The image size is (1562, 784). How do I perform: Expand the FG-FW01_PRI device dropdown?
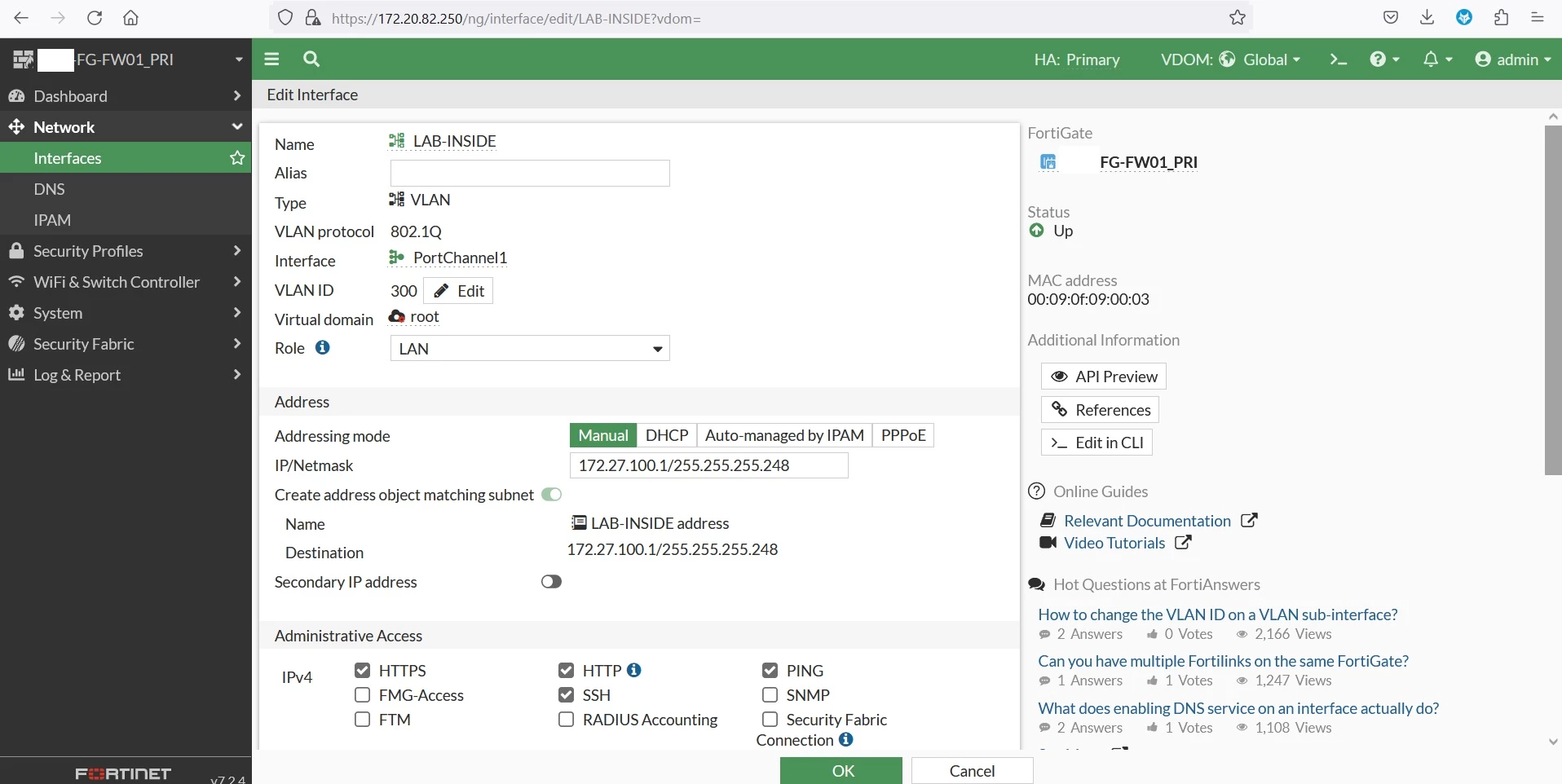coord(239,59)
